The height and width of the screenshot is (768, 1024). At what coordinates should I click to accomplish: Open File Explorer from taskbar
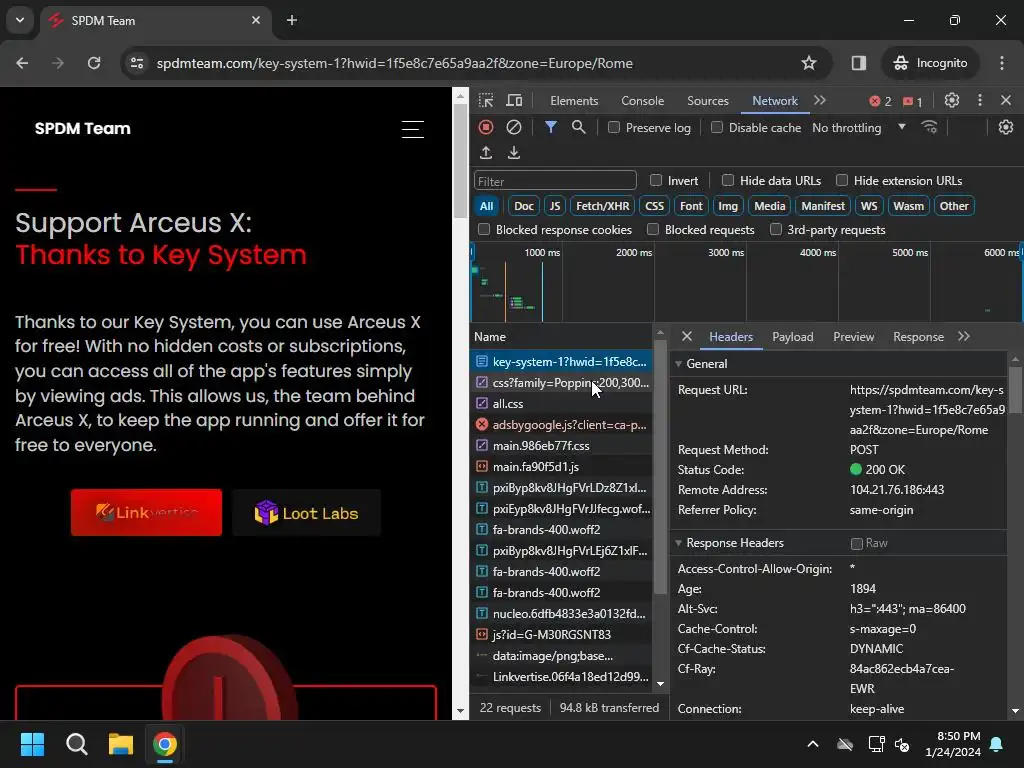coord(121,744)
